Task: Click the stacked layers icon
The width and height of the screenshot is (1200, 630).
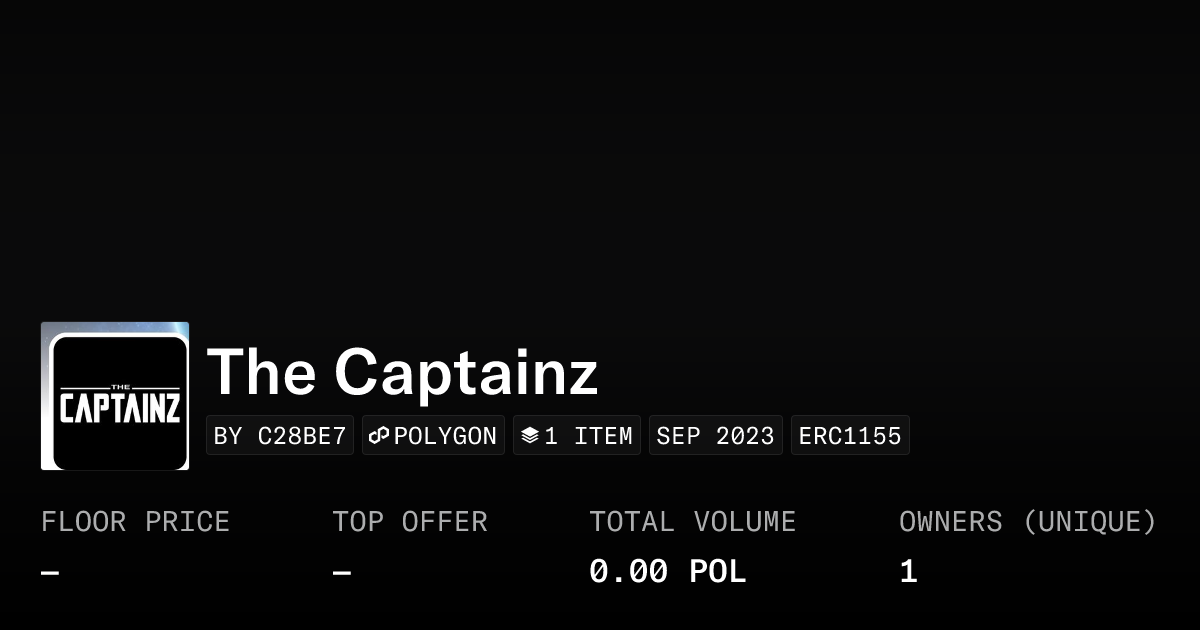Action: [530, 436]
